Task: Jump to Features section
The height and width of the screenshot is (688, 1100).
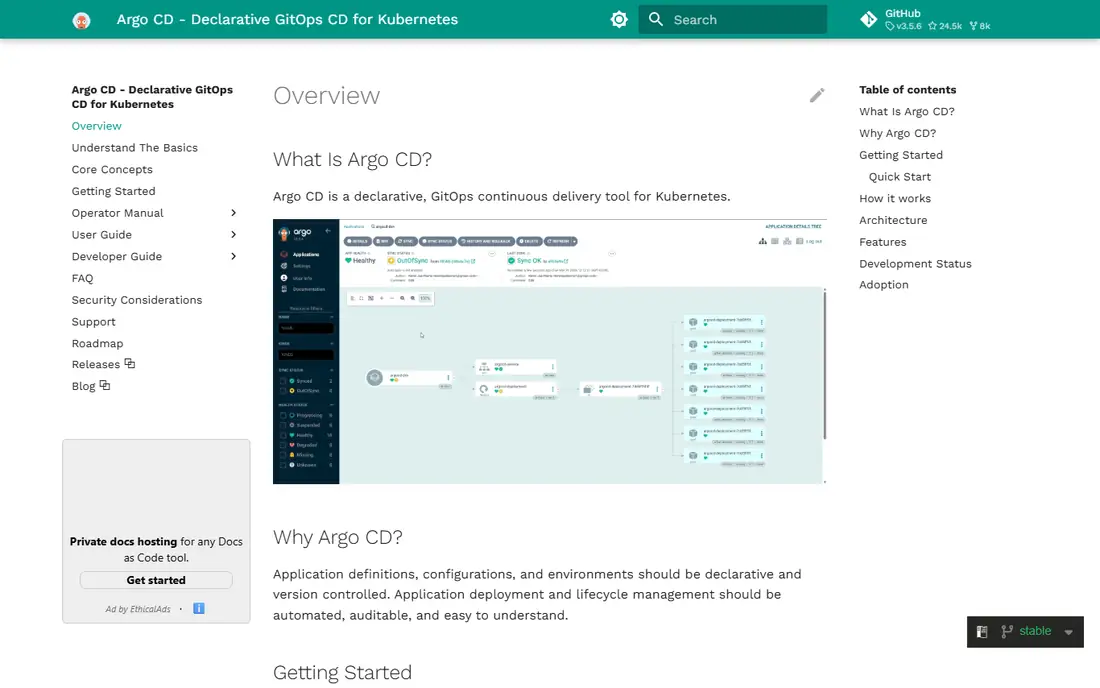Action: point(883,242)
